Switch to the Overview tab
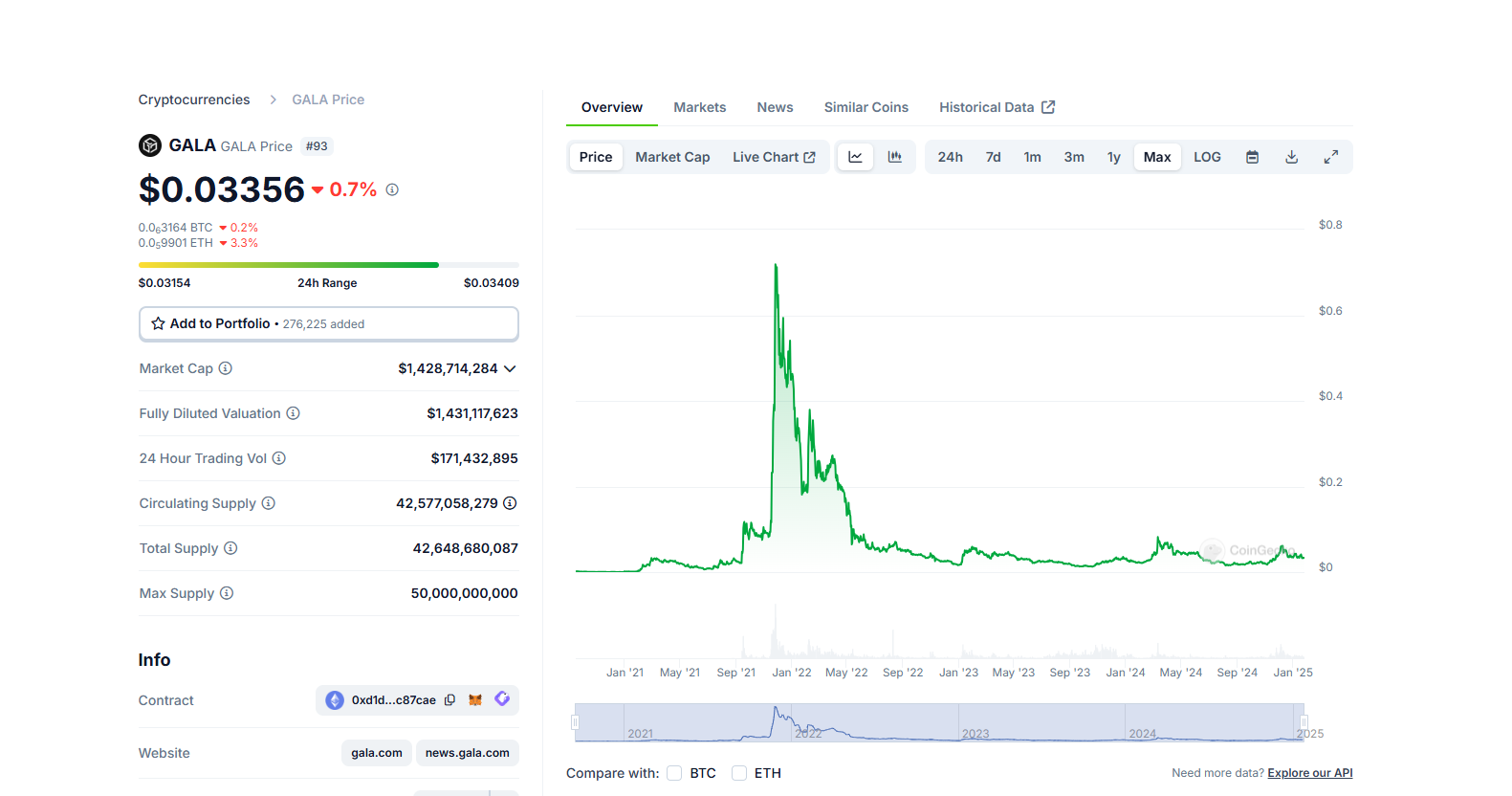This screenshot has height=796, width=1512. click(x=612, y=107)
